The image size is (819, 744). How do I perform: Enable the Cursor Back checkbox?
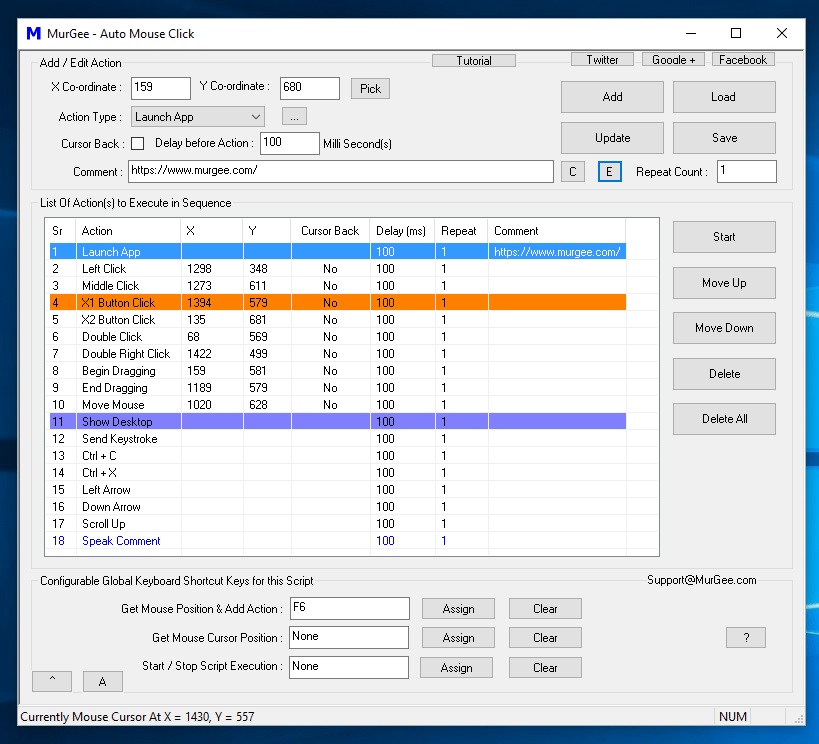click(x=137, y=143)
